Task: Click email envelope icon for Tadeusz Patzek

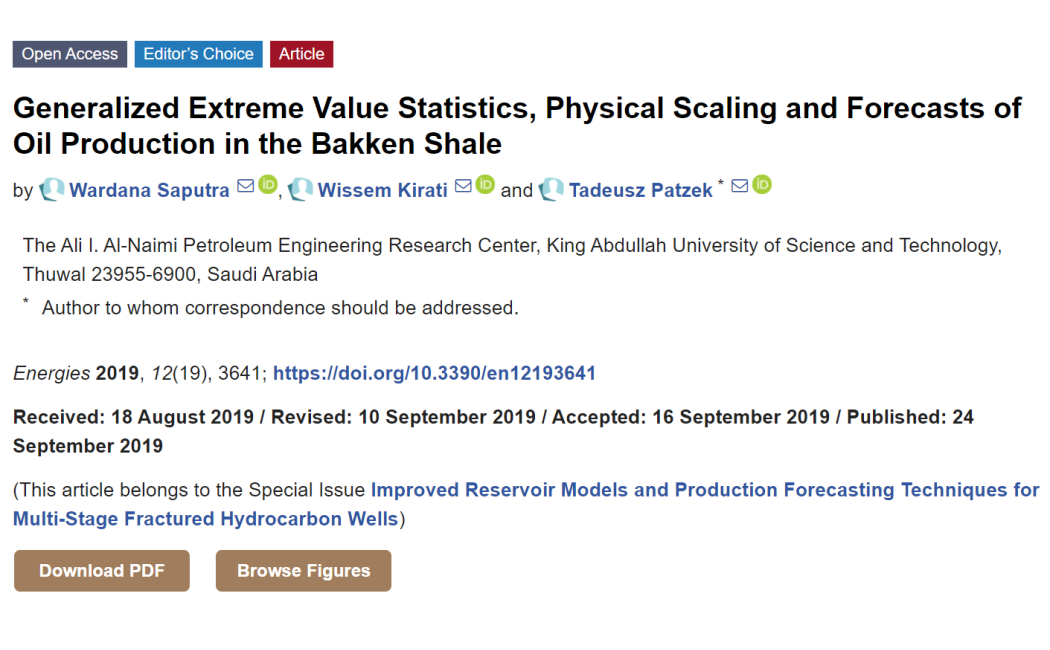Action: point(740,185)
